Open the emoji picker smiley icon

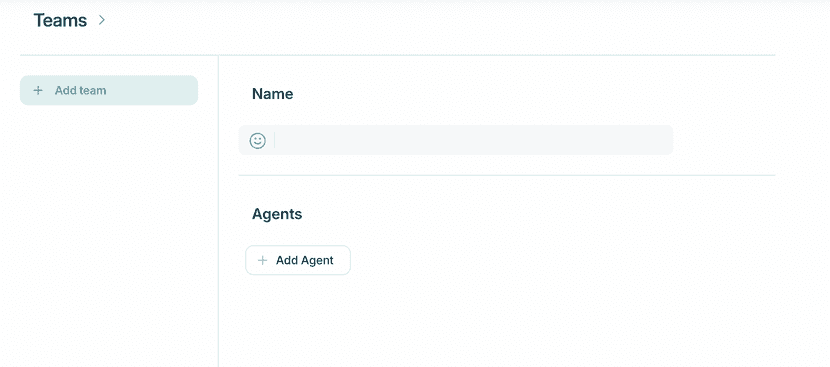pyautogui.click(x=257, y=141)
